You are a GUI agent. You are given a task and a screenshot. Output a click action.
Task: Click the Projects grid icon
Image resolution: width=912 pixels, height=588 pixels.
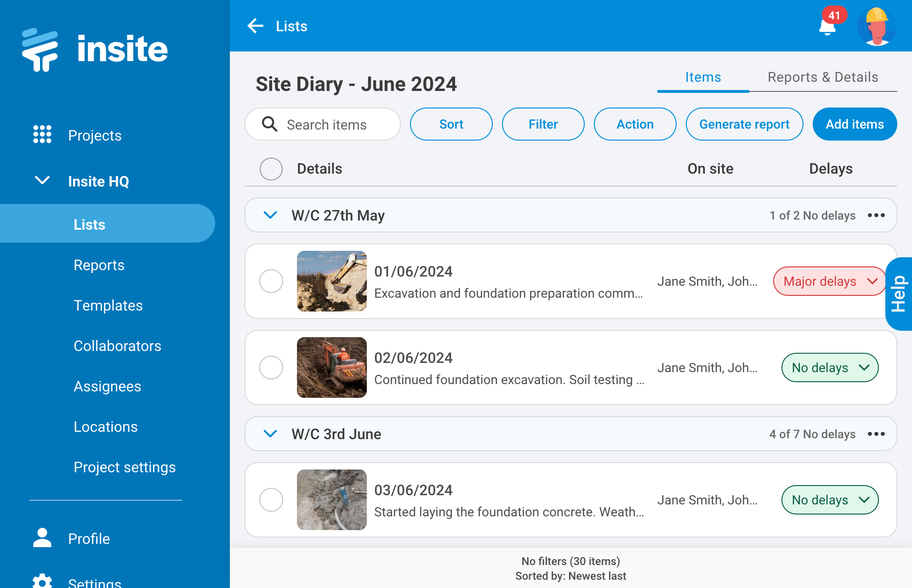pos(42,135)
